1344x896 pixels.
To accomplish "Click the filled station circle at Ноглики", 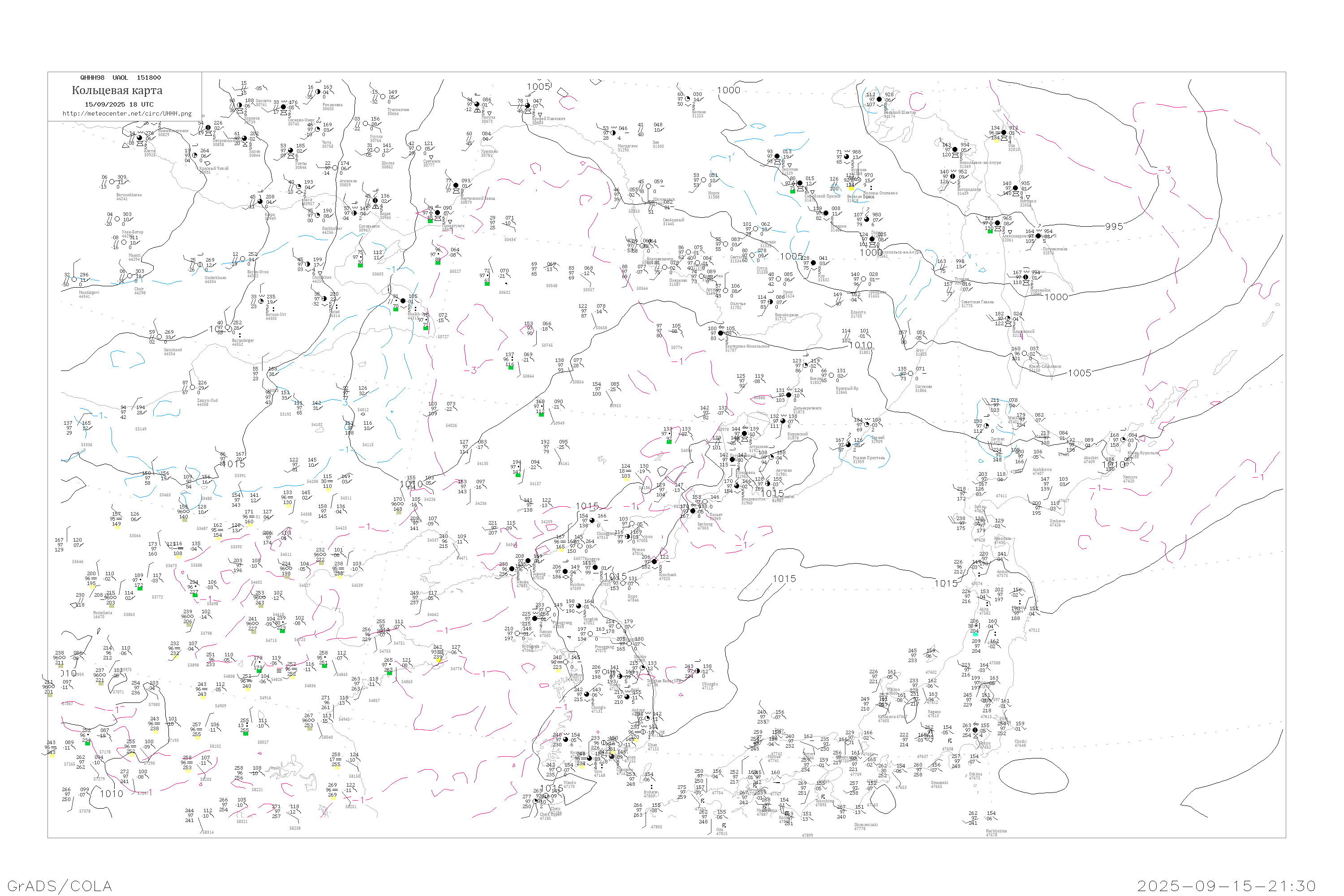I will pyautogui.click(x=1015, y=188).
